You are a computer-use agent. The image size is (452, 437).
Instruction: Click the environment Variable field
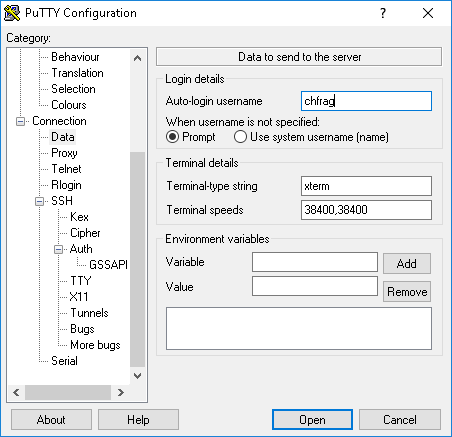tap(315, 262)
